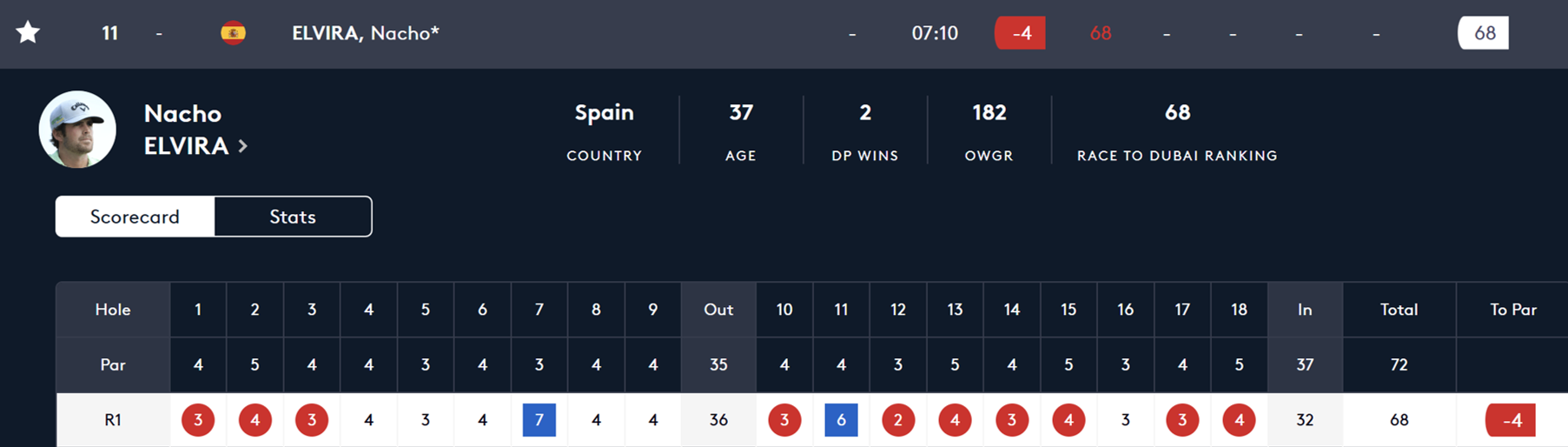Screen dimensions: 1568x447
Task: Toggle the favorite star for Nacho Elvira
Action: point(28,33)
